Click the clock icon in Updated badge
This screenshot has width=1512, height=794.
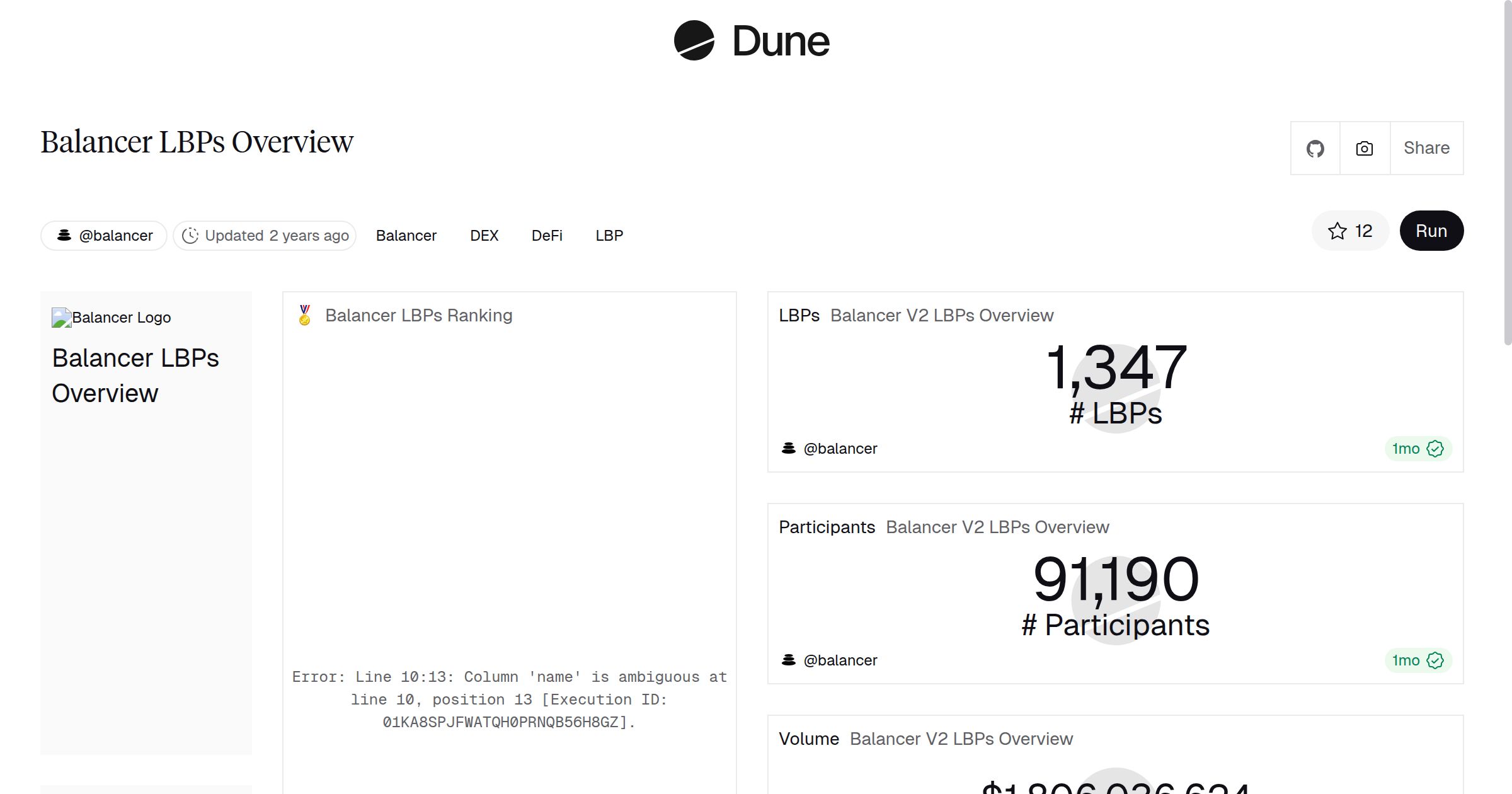[190, 236]
